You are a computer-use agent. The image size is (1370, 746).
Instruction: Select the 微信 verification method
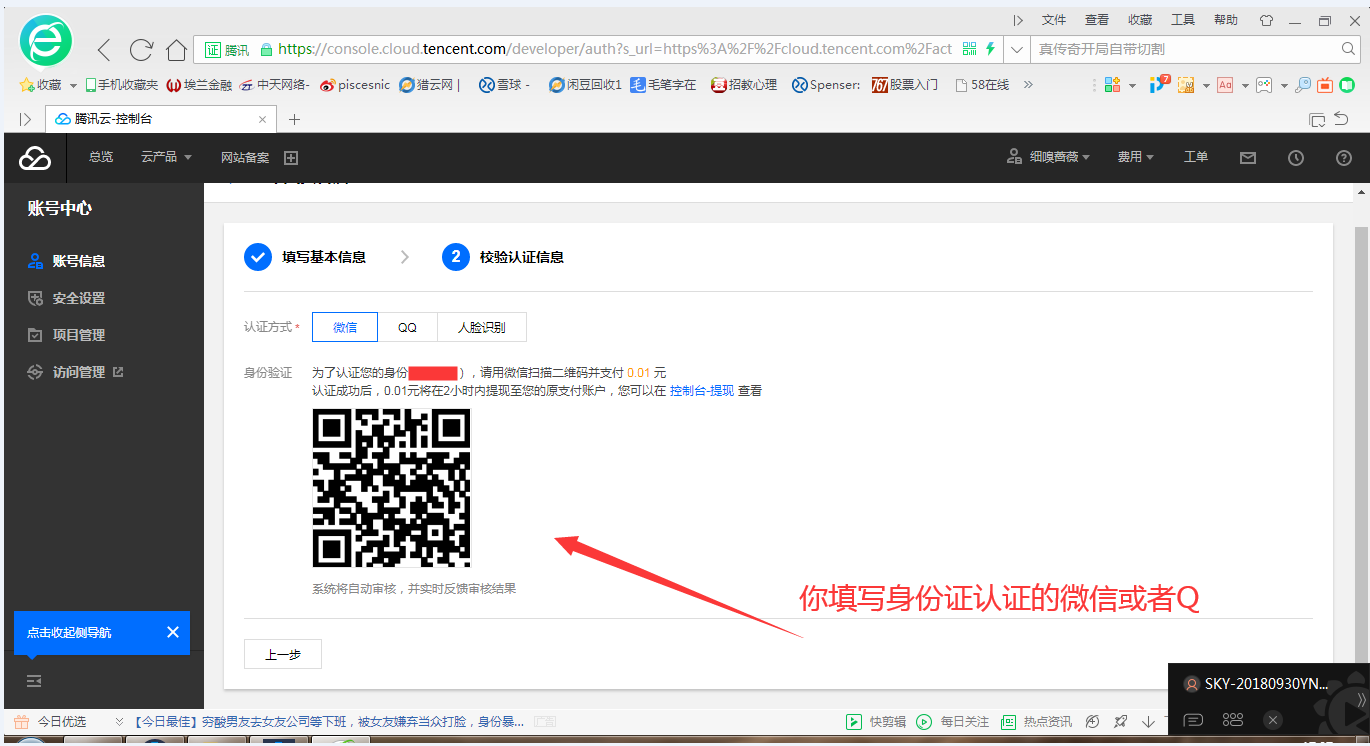click(x=345, y=327)
